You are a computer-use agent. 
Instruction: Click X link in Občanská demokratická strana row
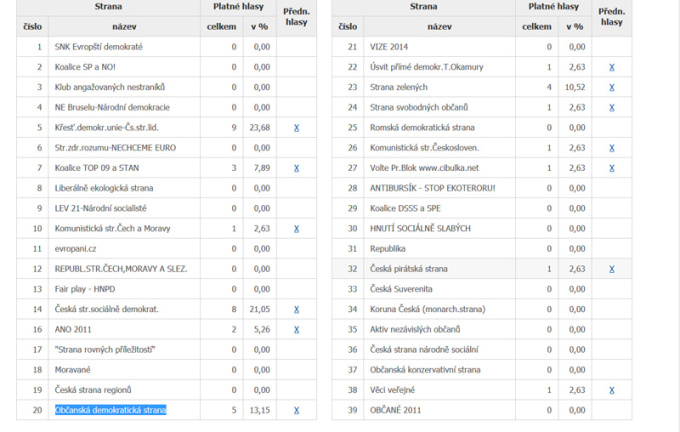[x=296, y=410]
